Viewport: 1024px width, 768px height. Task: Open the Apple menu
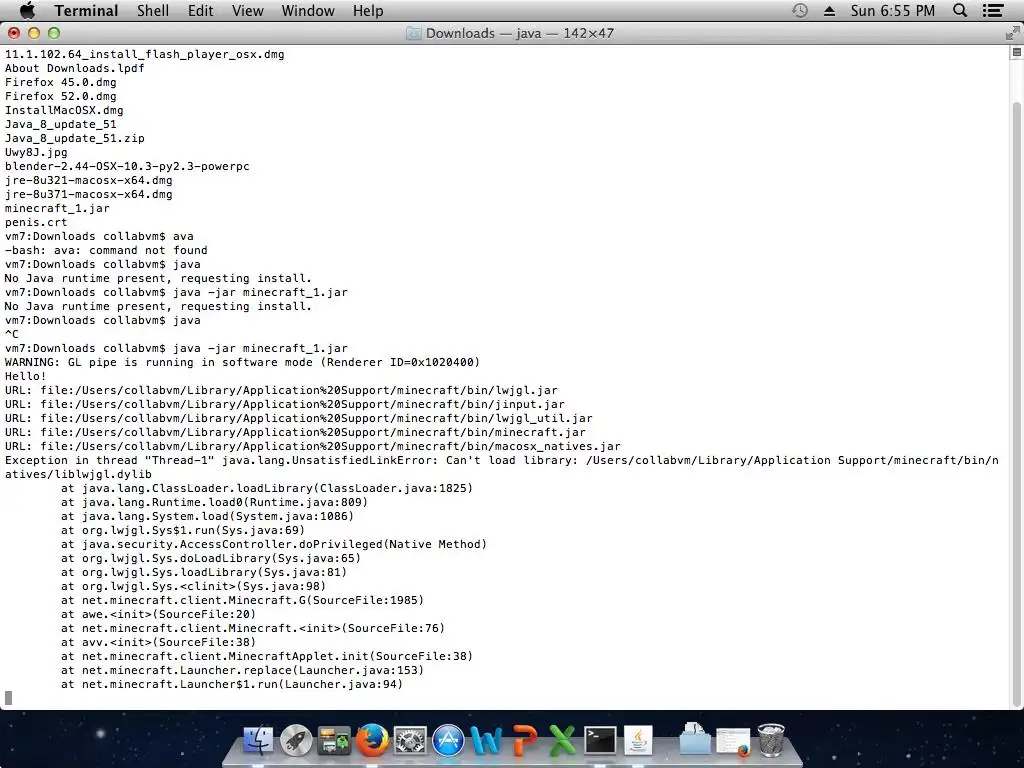27,10
